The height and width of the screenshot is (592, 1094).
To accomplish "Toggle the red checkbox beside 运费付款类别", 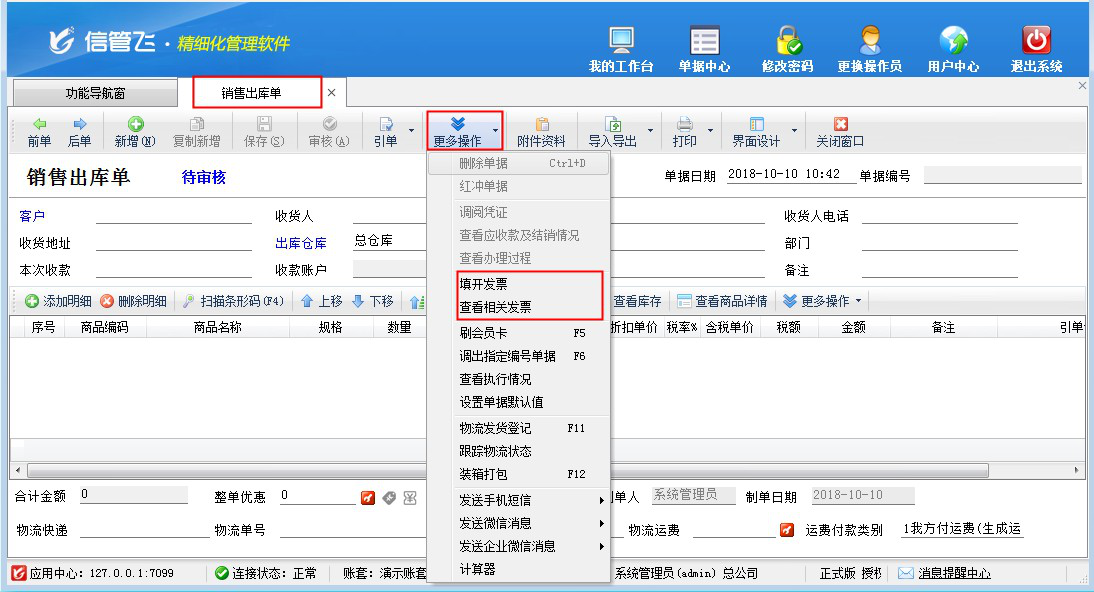I will click(x=787, y=530).
